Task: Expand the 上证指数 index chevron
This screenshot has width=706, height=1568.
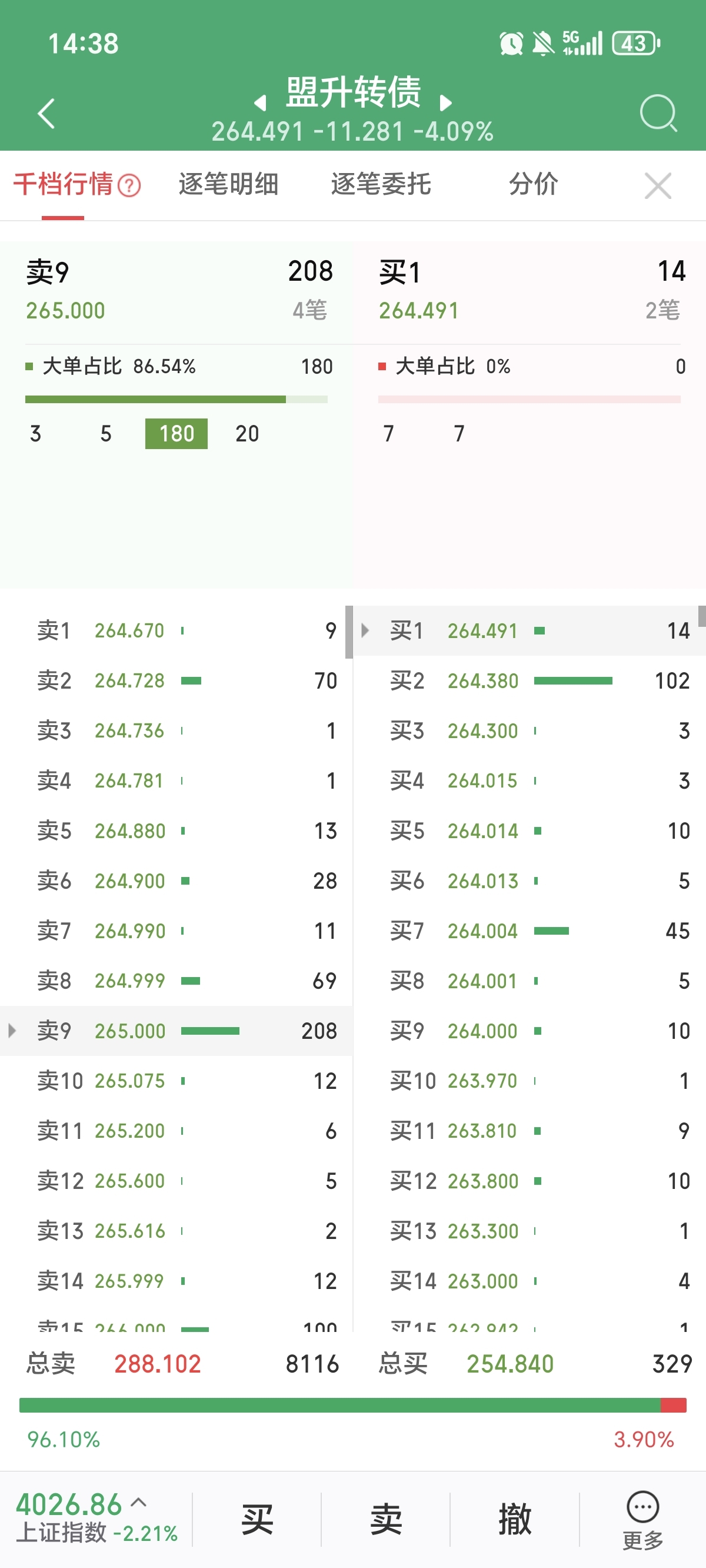Action: tap(139, 1501)
